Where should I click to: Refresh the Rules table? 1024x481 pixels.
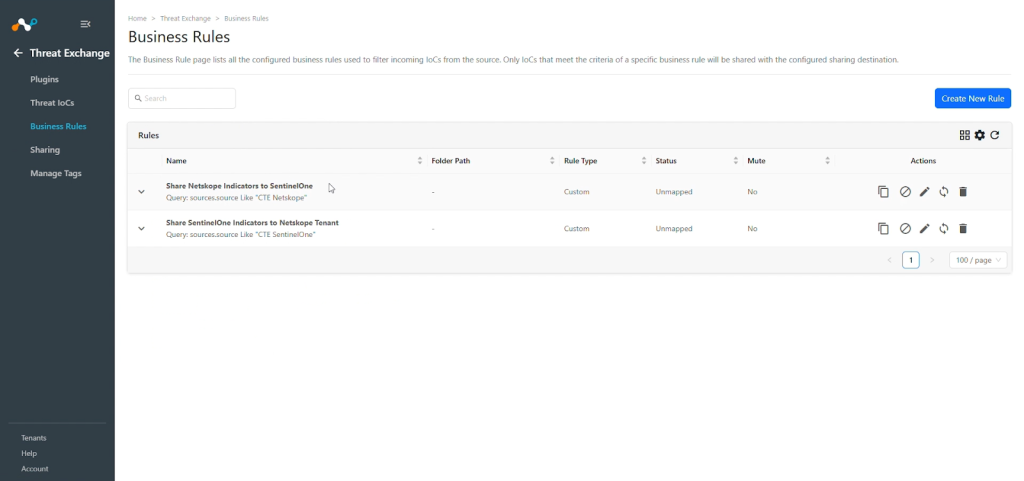point(995,135)
